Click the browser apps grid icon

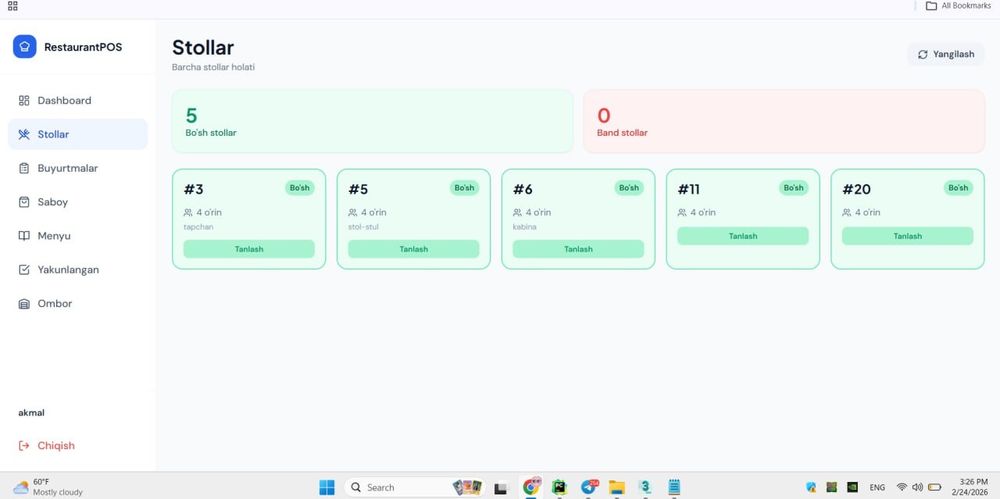[13, 6]
